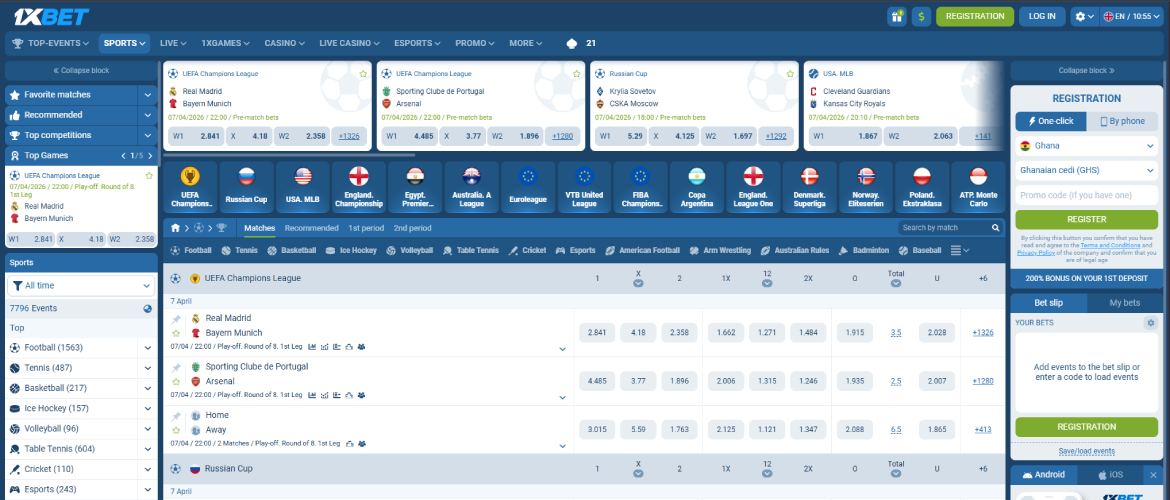Open the SPORTS menu

pyautogui.click(x=124, y=43)
